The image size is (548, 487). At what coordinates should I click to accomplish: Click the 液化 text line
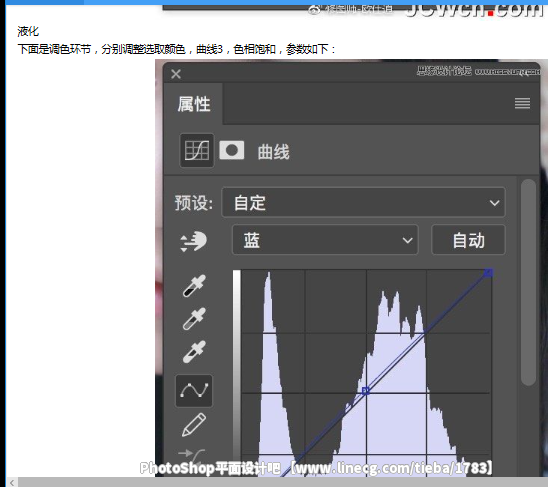(x=28, y=31)
